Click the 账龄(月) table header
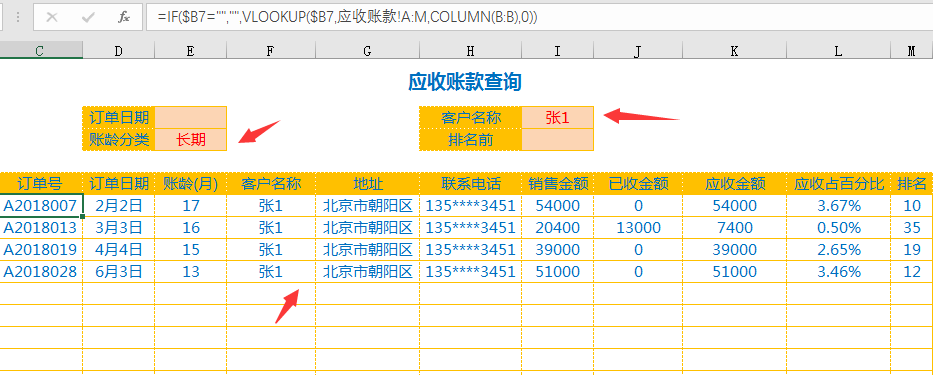This screenshot has width=933, height=375. (x=190, y=183)
